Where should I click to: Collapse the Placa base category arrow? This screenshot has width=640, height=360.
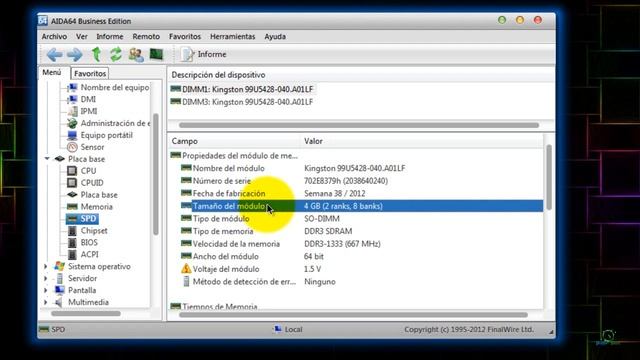pyautogui.click(x=47, y=158)
